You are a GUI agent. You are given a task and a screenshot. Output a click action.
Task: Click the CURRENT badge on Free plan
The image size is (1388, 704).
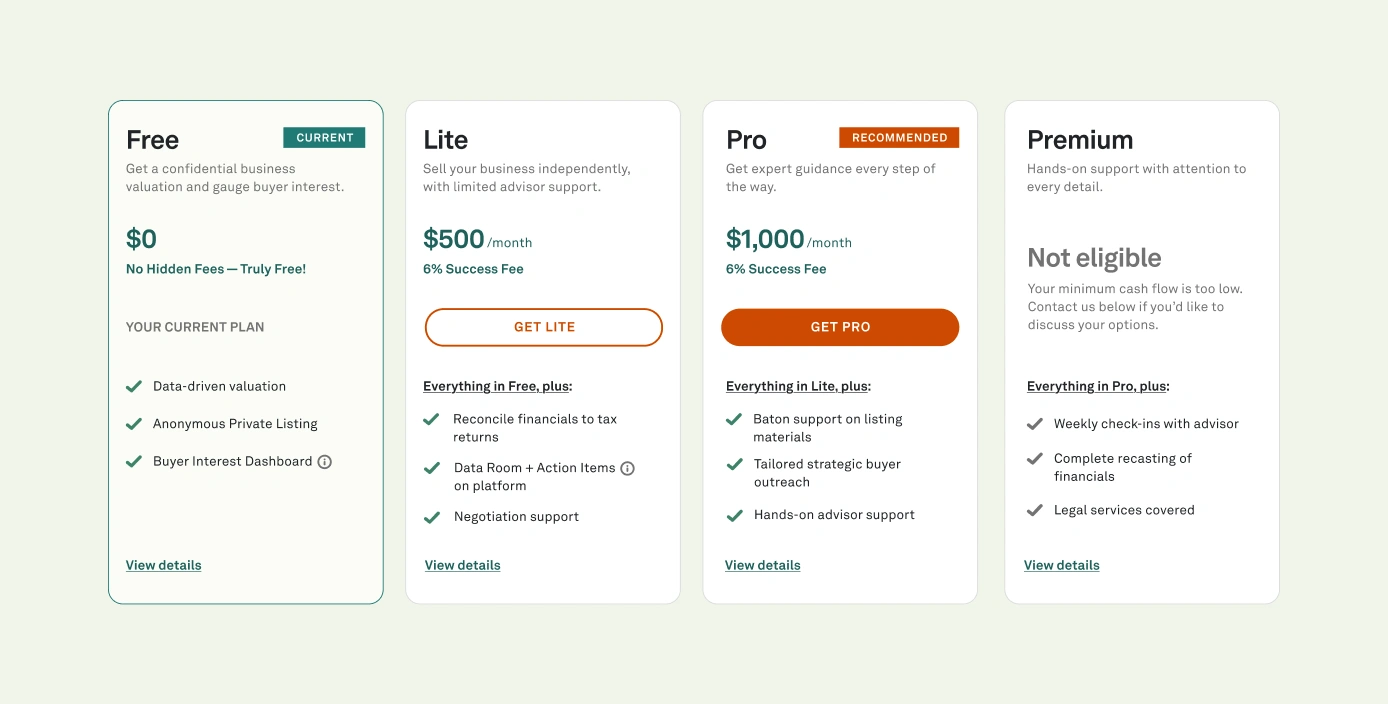pos(324,138)
